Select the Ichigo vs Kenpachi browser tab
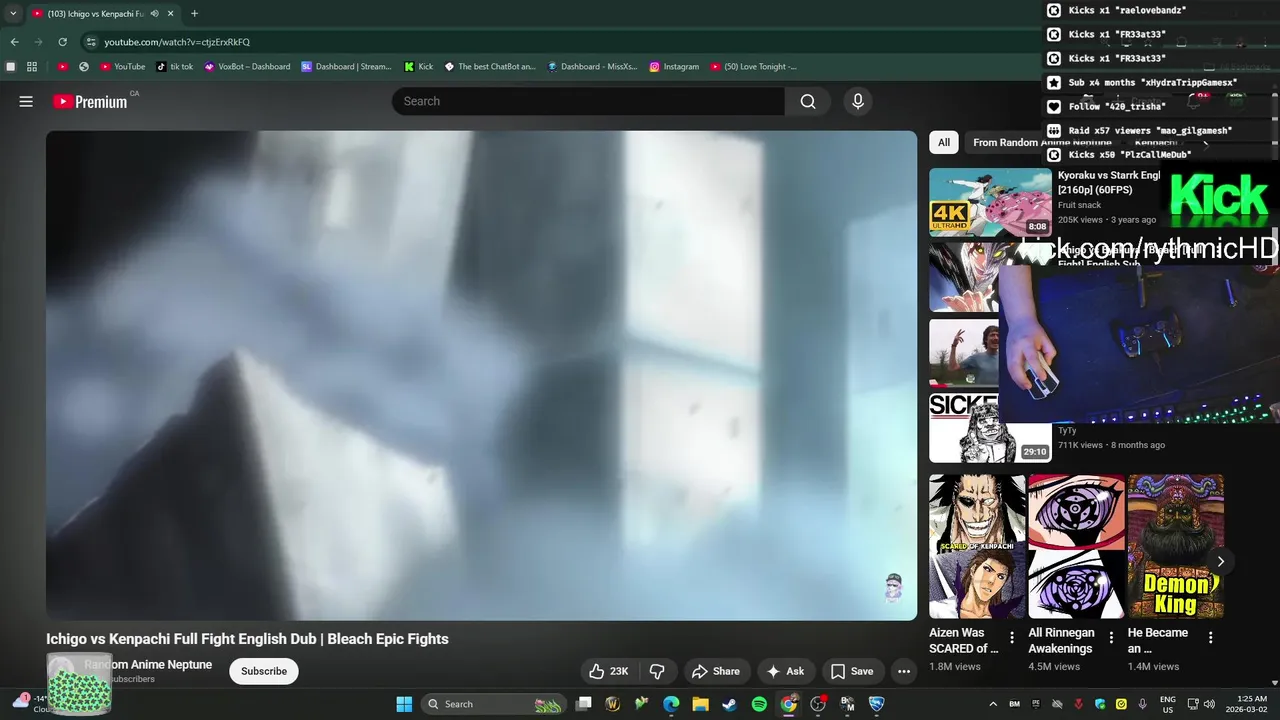The height and width of the screenshot is (720, 1280). (x=104, y=14)
